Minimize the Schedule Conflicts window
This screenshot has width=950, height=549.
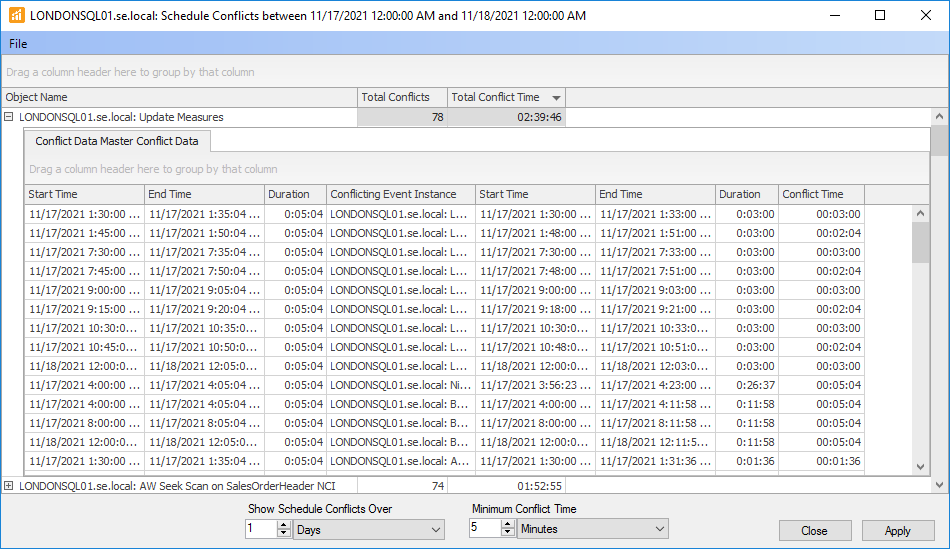pos(835,16)
